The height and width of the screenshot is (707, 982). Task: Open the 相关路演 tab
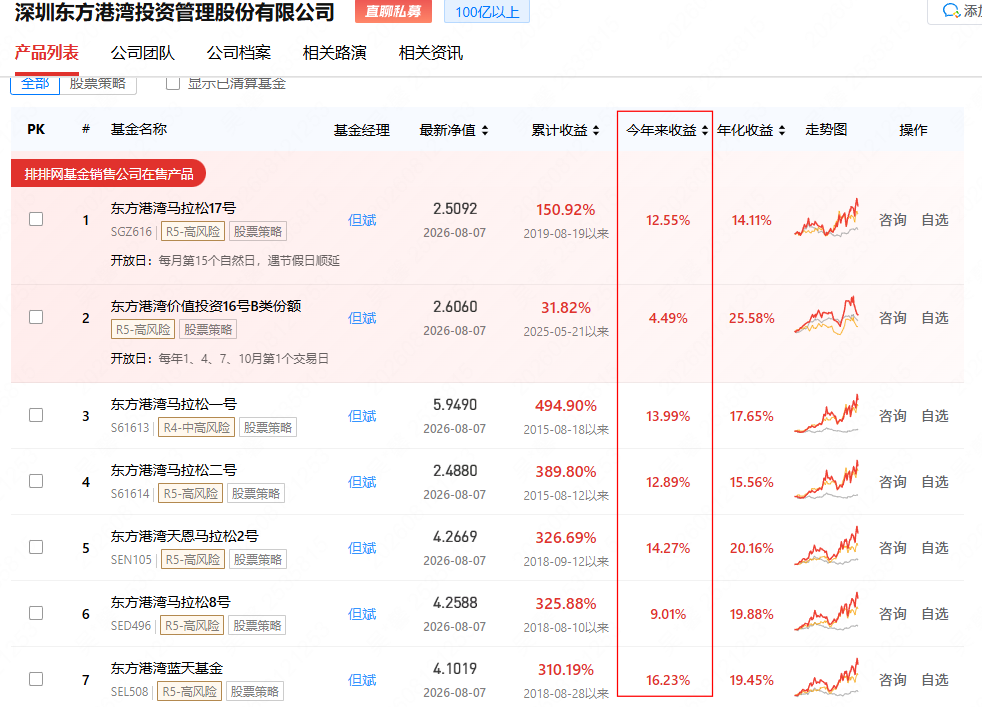[x=334, y=53]
